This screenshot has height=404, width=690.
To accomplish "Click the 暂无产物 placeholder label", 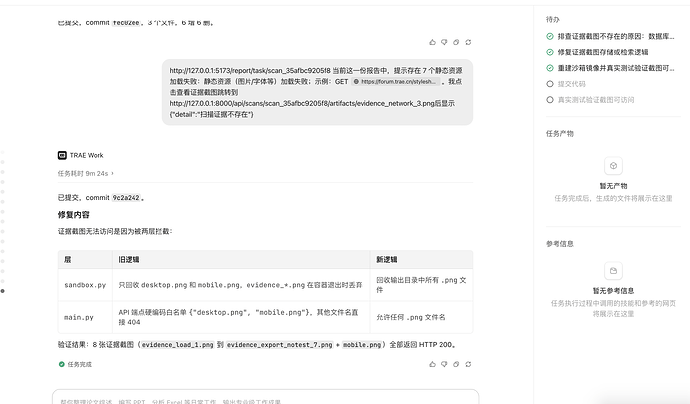I will click(613, 186).
